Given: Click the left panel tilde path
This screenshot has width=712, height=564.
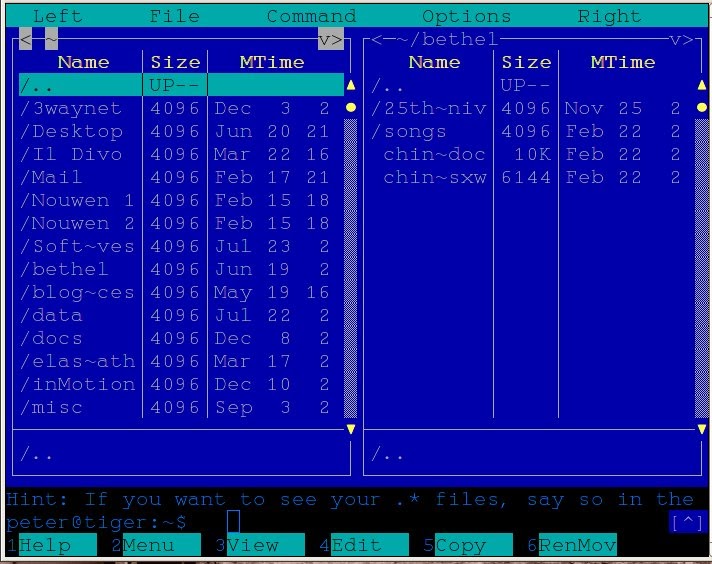Looking at the screenshot, I should tap(51, 39).
